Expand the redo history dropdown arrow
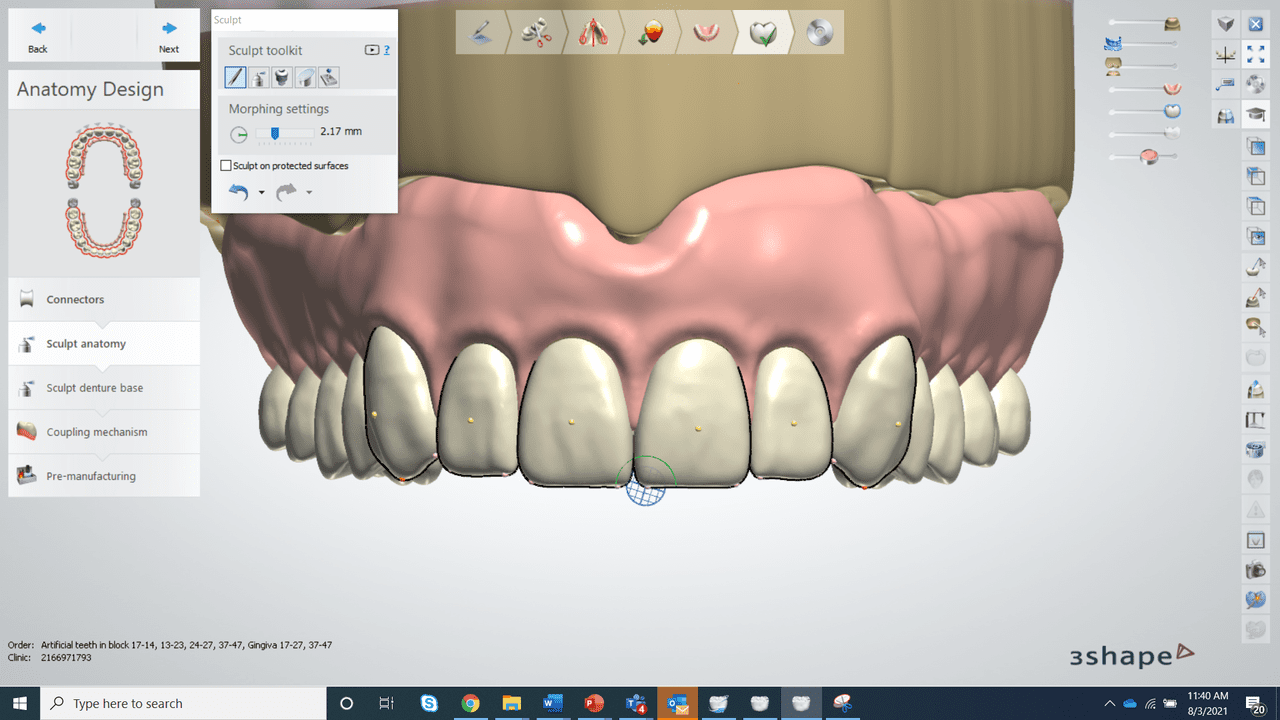1280x720 pixels. [x=309, y=193]
